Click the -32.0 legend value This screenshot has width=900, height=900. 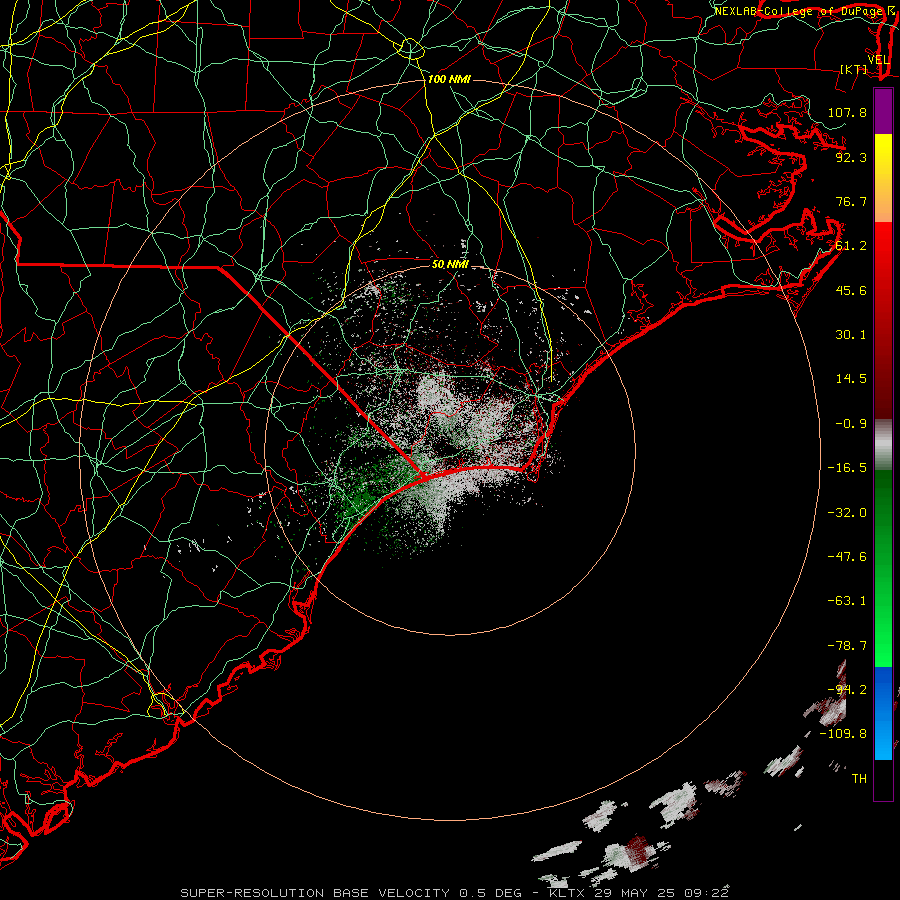coord(847,512)
